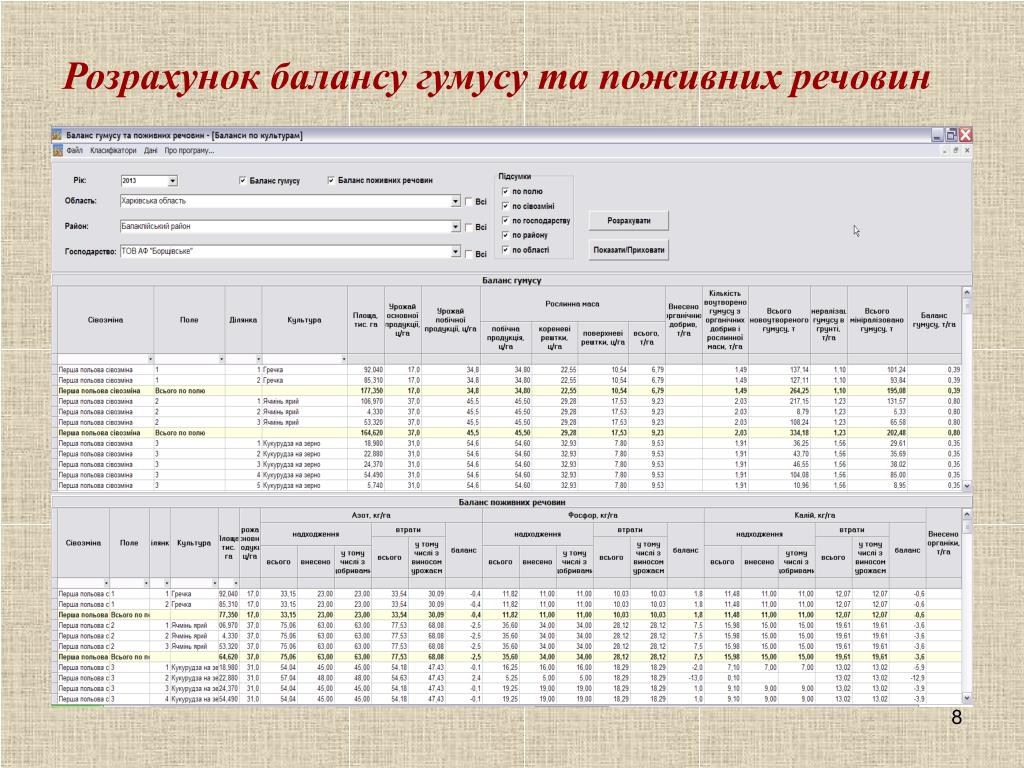The width and height of the screenshot is (1024, 768).
Task: Select the bold total cell 202,48
Action: coord(877,432)
